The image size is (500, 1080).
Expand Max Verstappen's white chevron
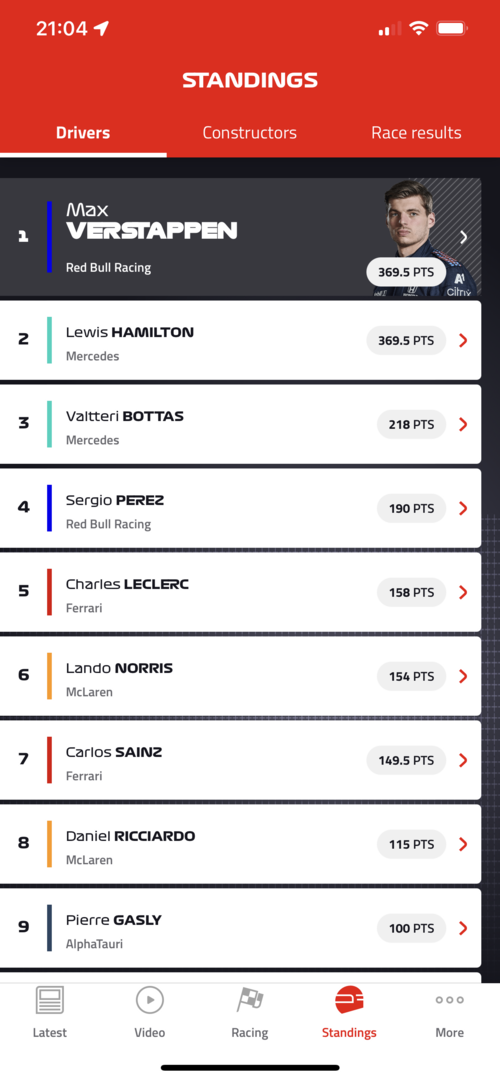tap(463, 237)
